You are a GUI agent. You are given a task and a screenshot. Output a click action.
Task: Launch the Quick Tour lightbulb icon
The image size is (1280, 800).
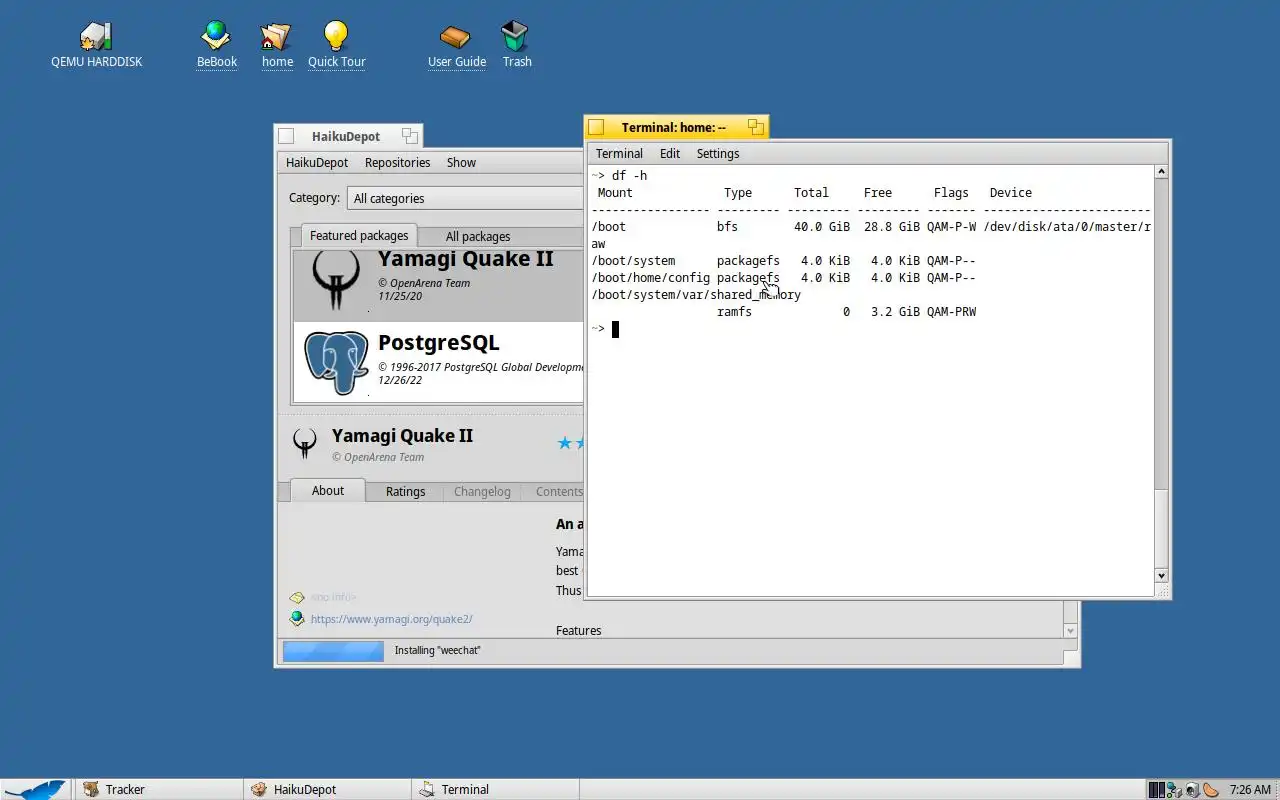click(336, 37)
